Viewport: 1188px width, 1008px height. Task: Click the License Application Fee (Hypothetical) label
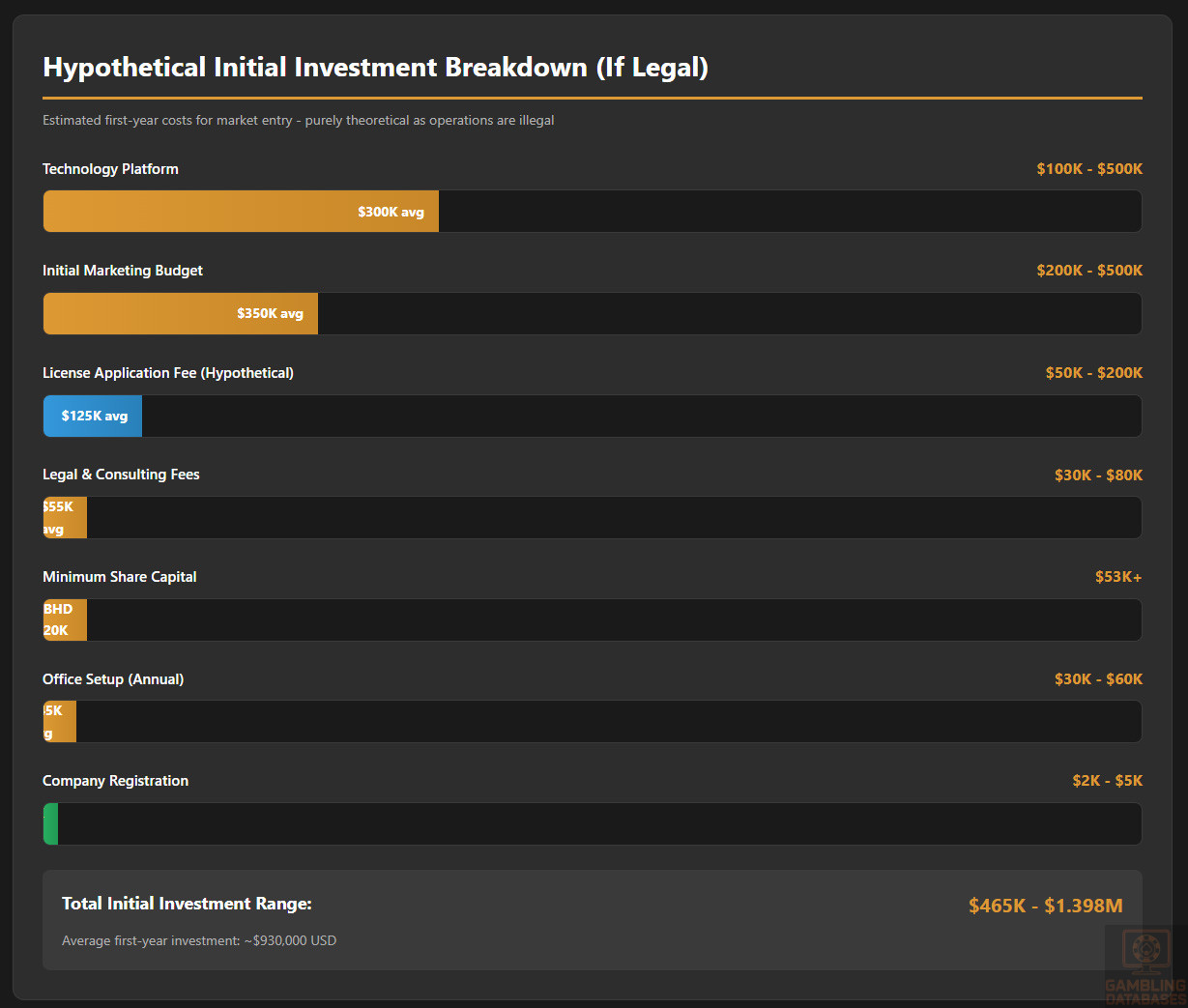[168, 373]
